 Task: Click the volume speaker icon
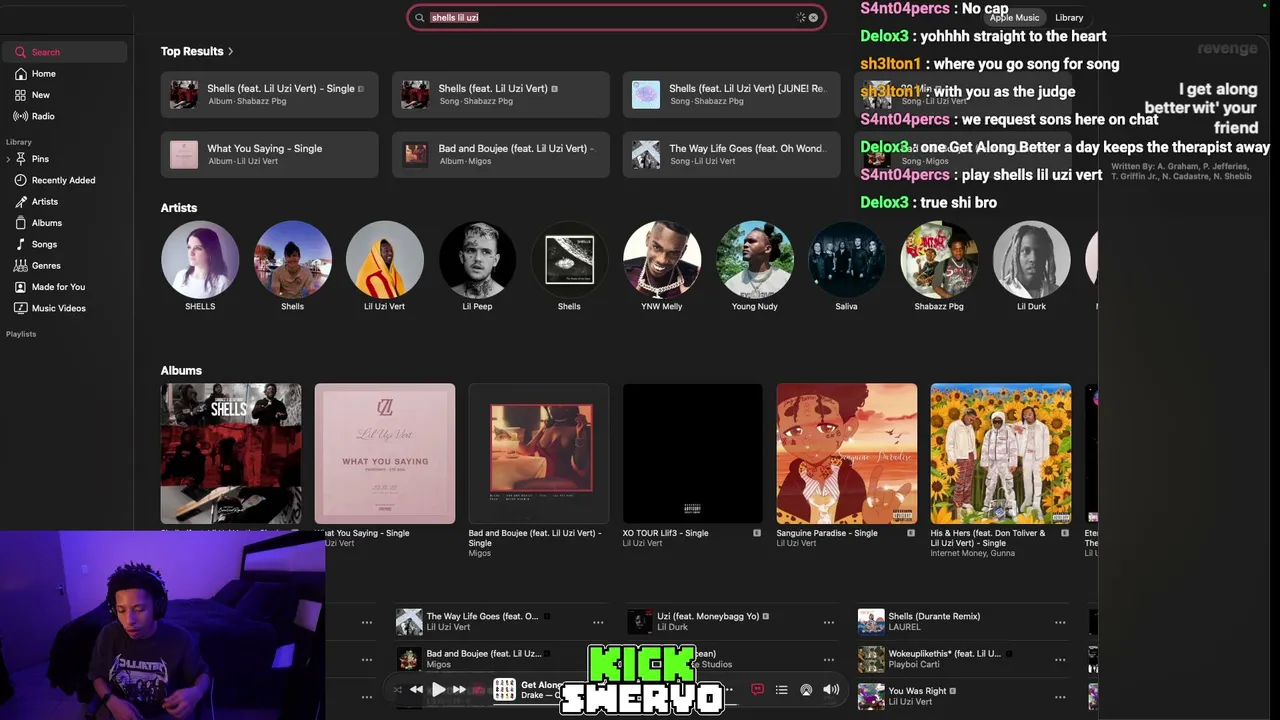(831, 689)
